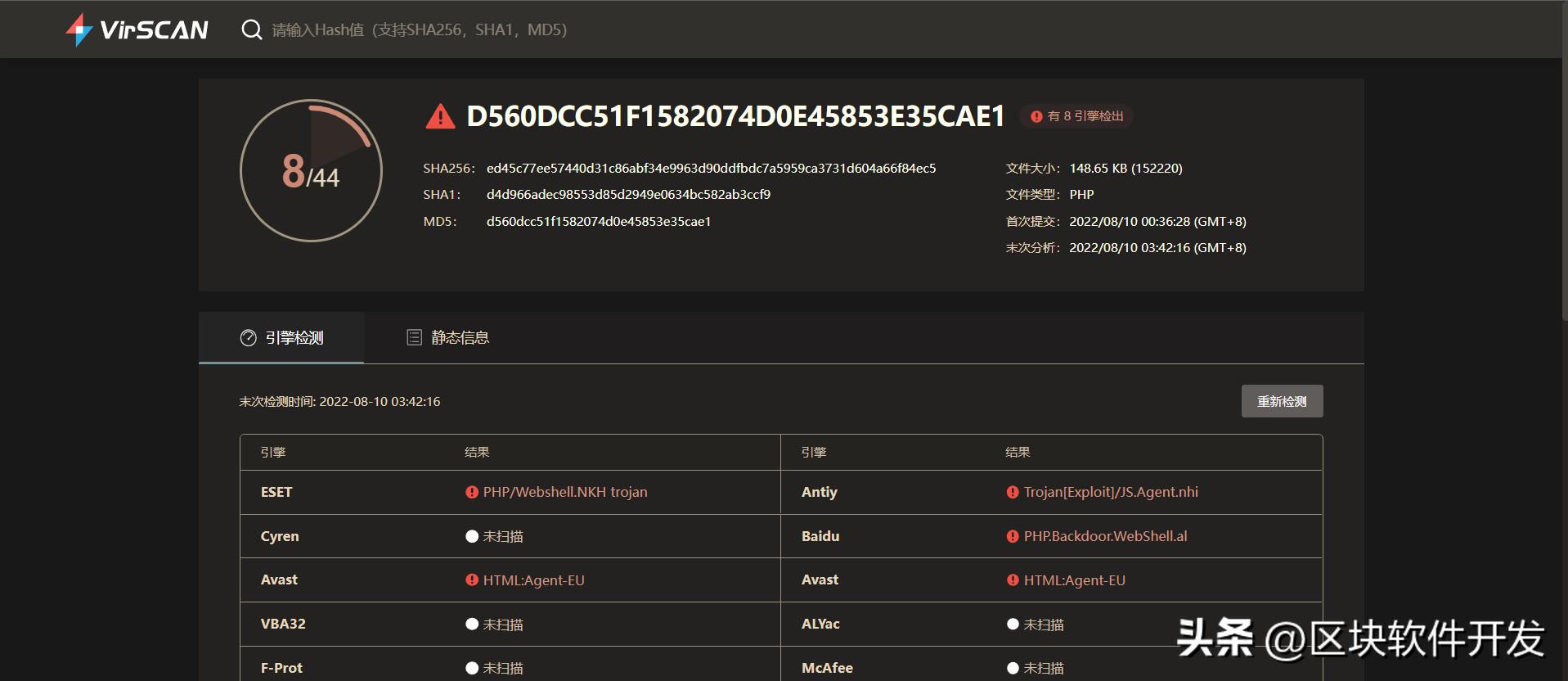The height and width of the screenshot is (681, 1568).
Task: Click the 8/44 detection ratio gauge
Action: click(x=311, y=170)
